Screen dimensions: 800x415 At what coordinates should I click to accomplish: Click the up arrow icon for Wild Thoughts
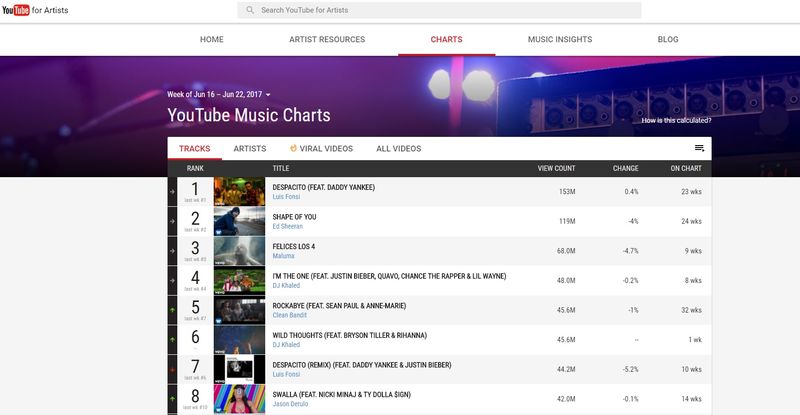pos(172,339)
